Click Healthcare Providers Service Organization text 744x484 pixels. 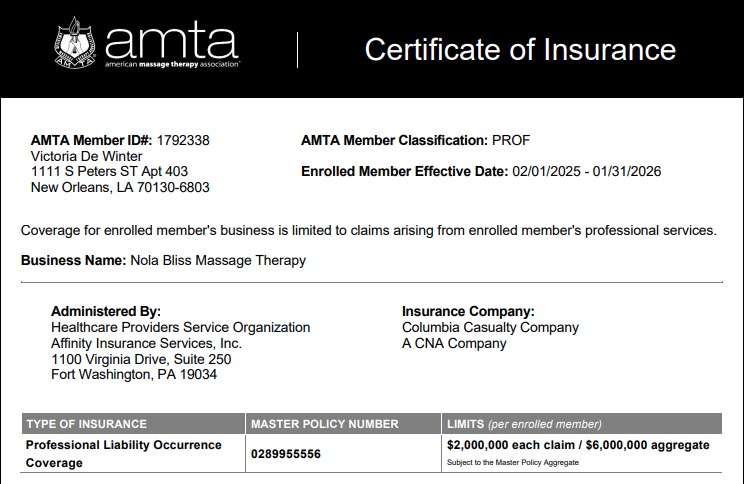click(181, 327)
